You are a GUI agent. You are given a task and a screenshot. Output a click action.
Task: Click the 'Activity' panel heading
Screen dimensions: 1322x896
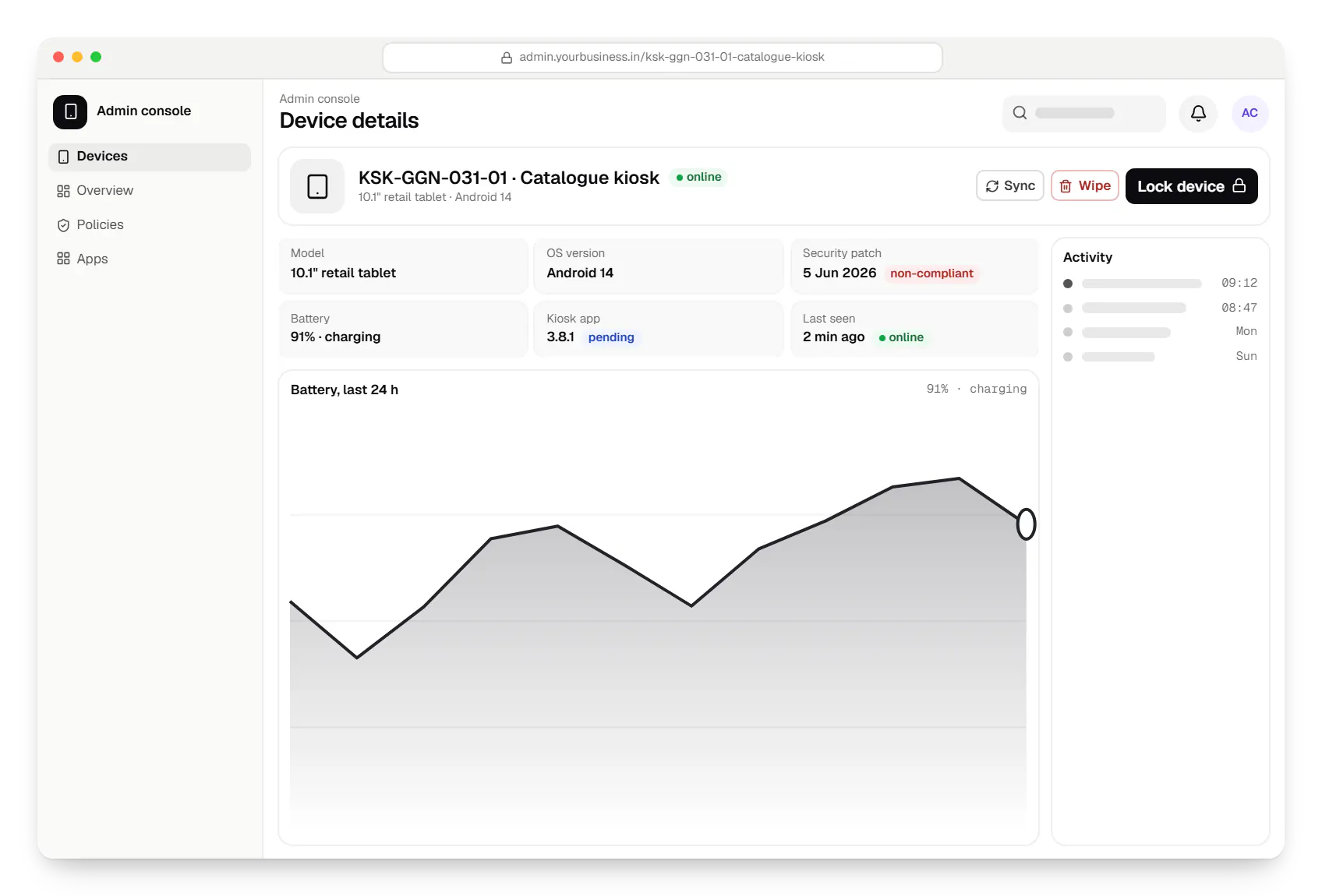[1087, 257]
